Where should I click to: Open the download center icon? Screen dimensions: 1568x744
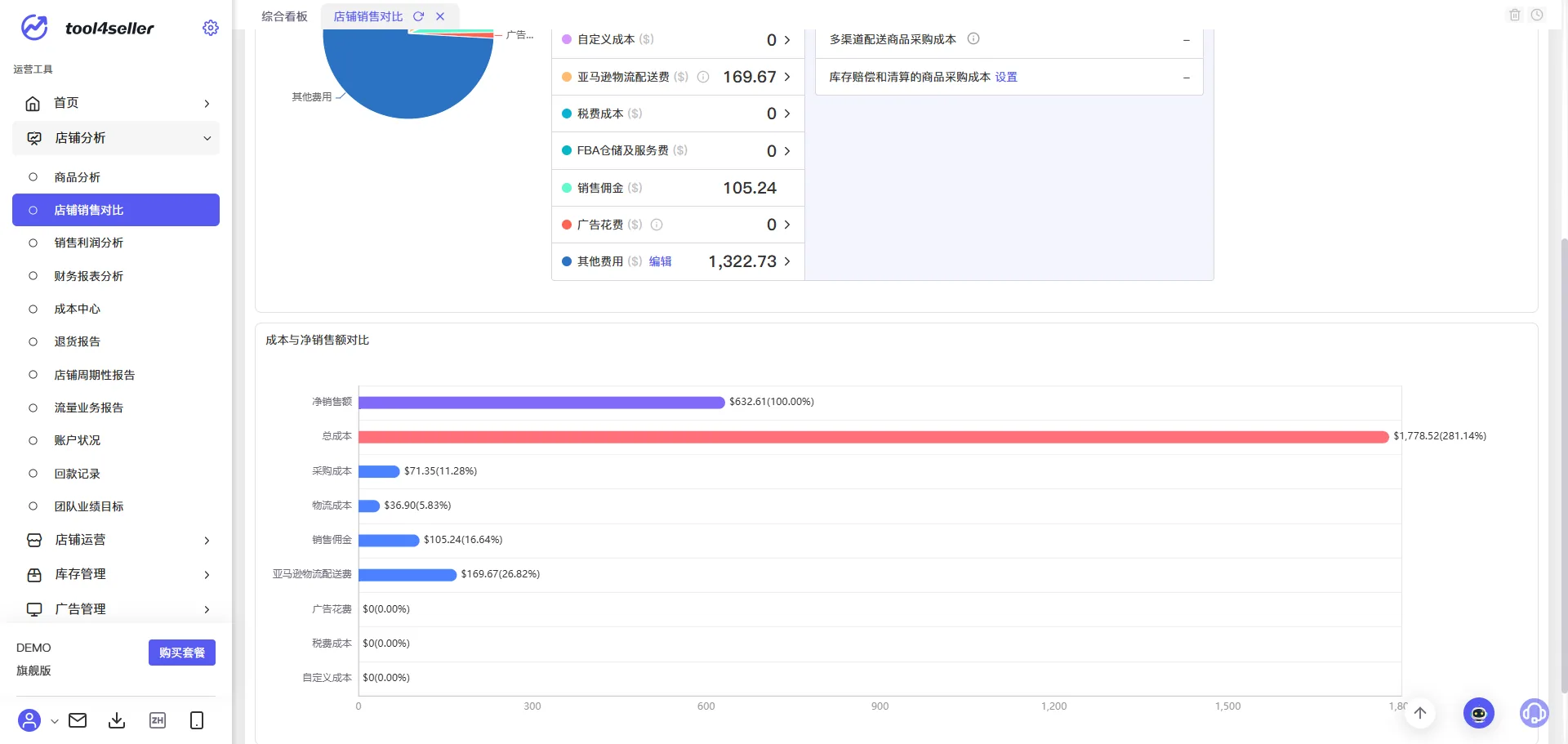click(117, 720)
